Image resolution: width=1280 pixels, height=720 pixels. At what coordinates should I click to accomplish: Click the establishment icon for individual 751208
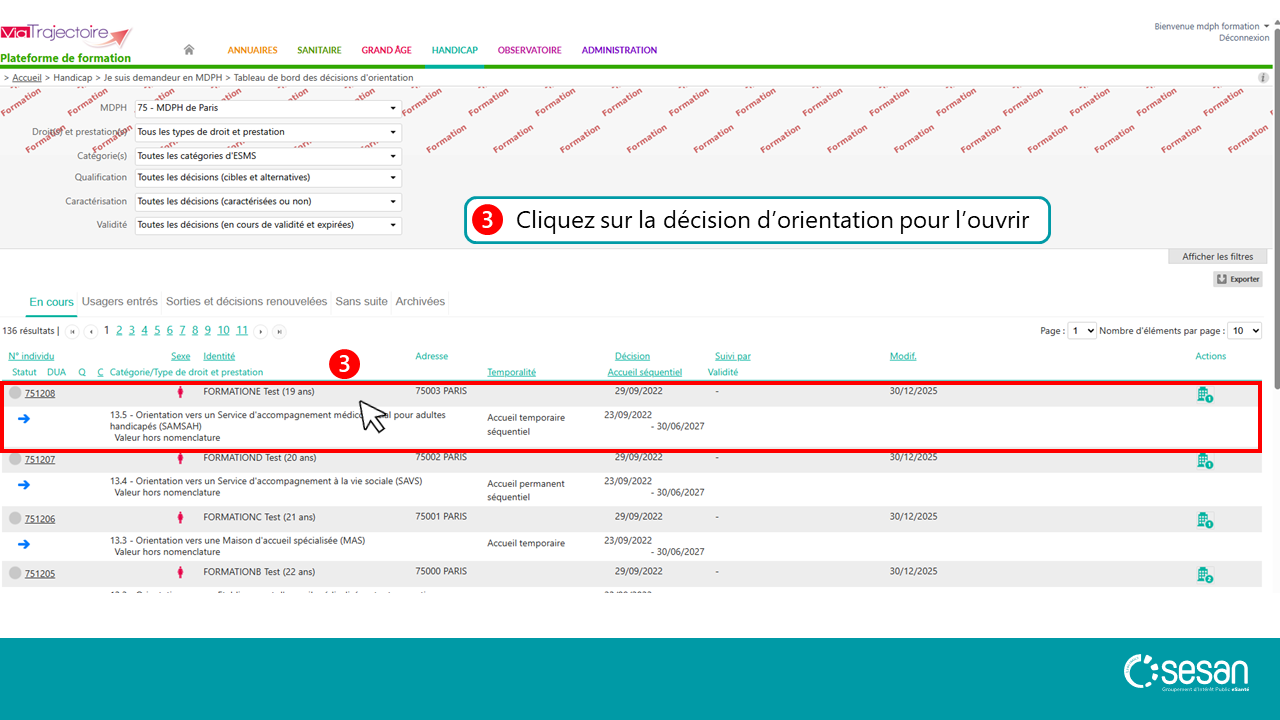click(1204, 395)
